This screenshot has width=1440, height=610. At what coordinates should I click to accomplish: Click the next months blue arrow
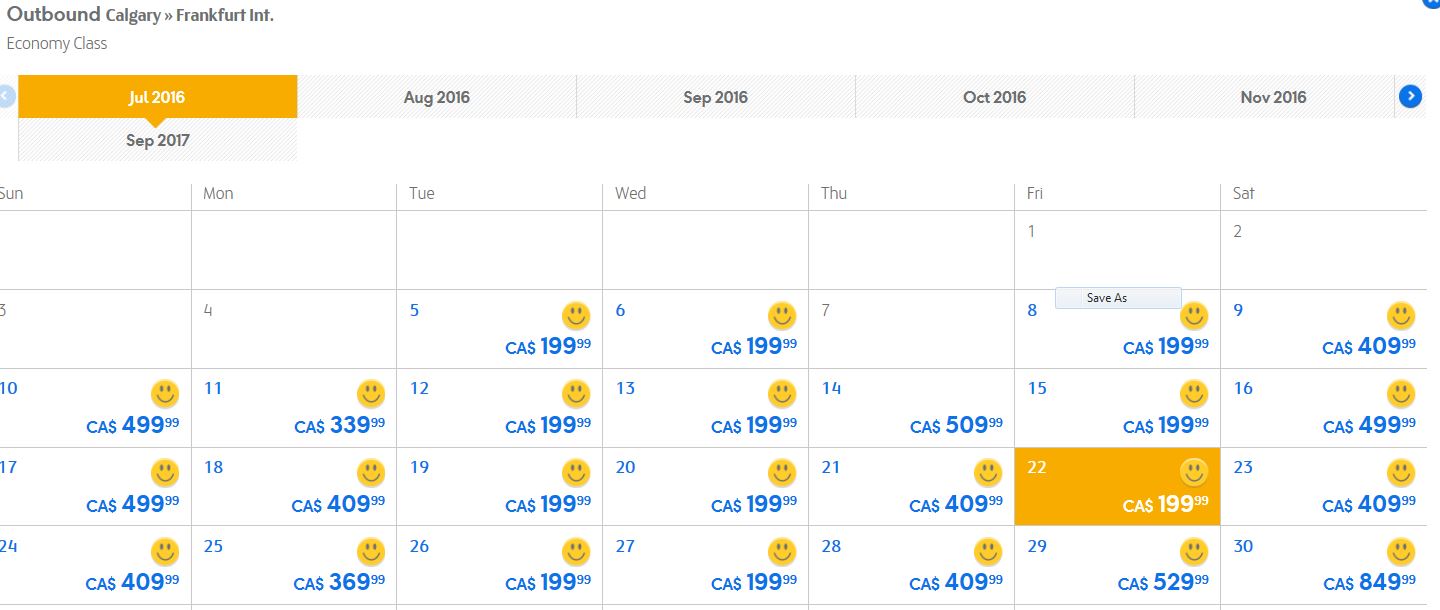1410,96
